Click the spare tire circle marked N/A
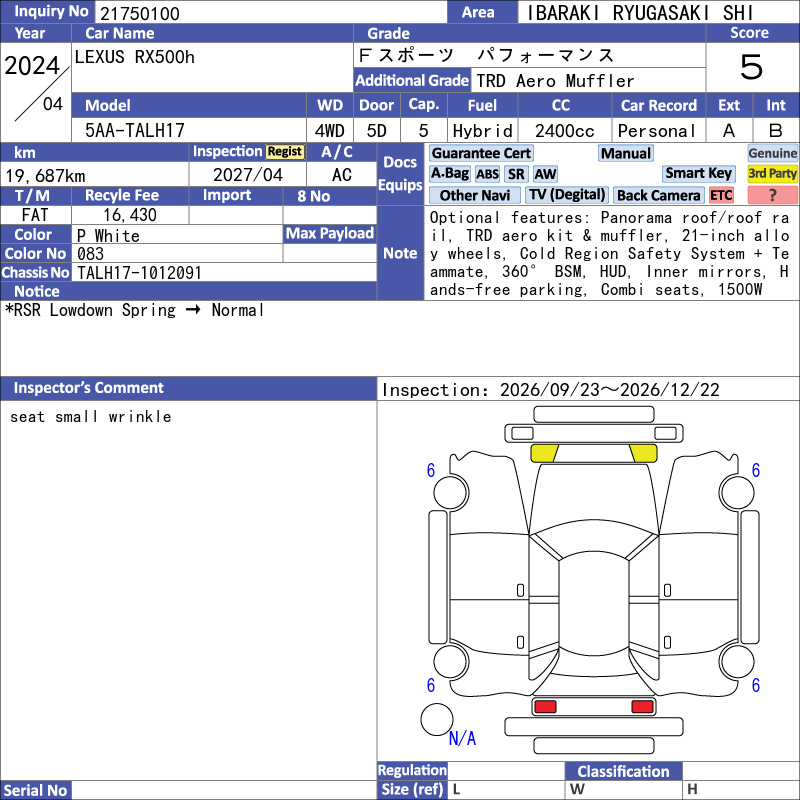This screenshot has height=800, width=800. (437, 719)
